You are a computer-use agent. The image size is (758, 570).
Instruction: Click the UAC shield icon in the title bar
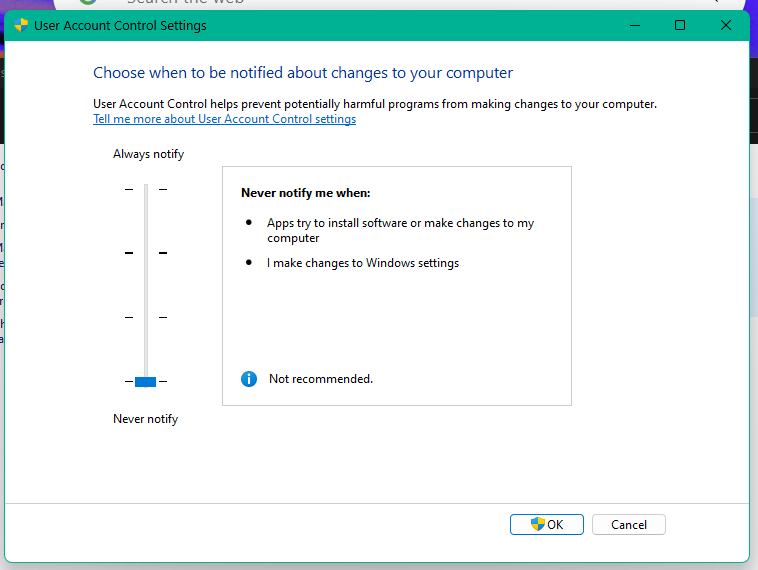21,25
